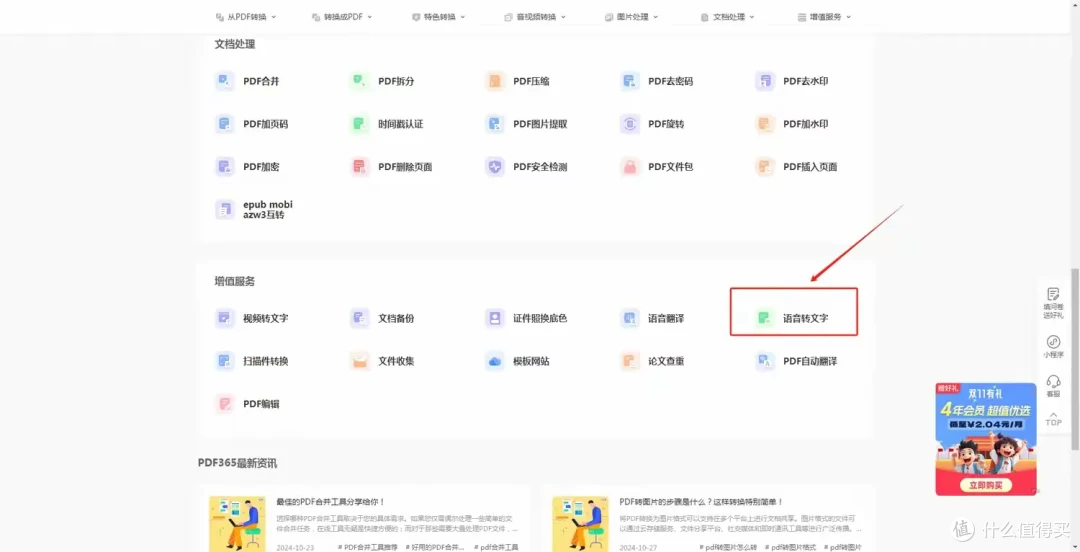Select the PDF压缩 icon
Image resolution: width=1080 pixels, height=552 pixels.
pyautogui.click(x=495, y=81)
